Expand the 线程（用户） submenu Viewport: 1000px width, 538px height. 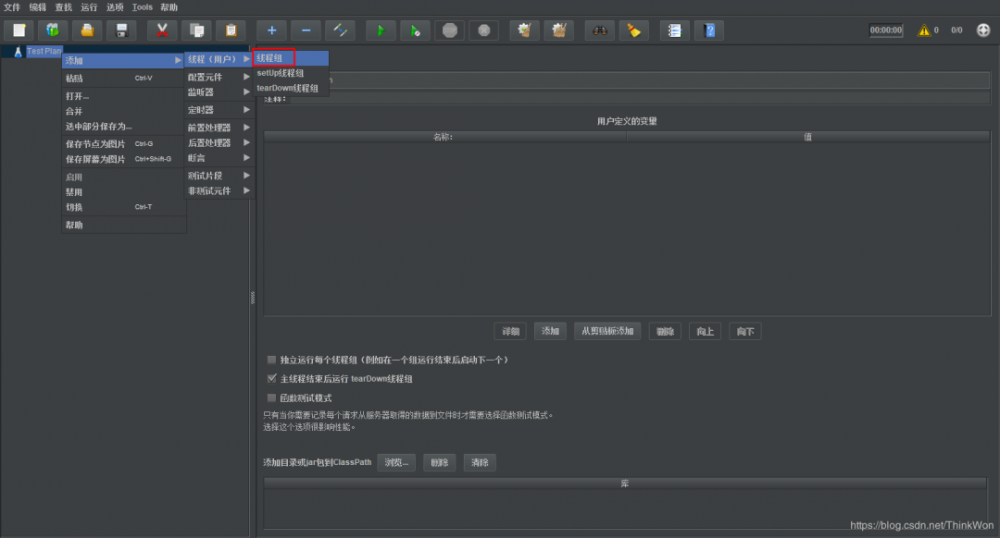(x=219, y=59)
